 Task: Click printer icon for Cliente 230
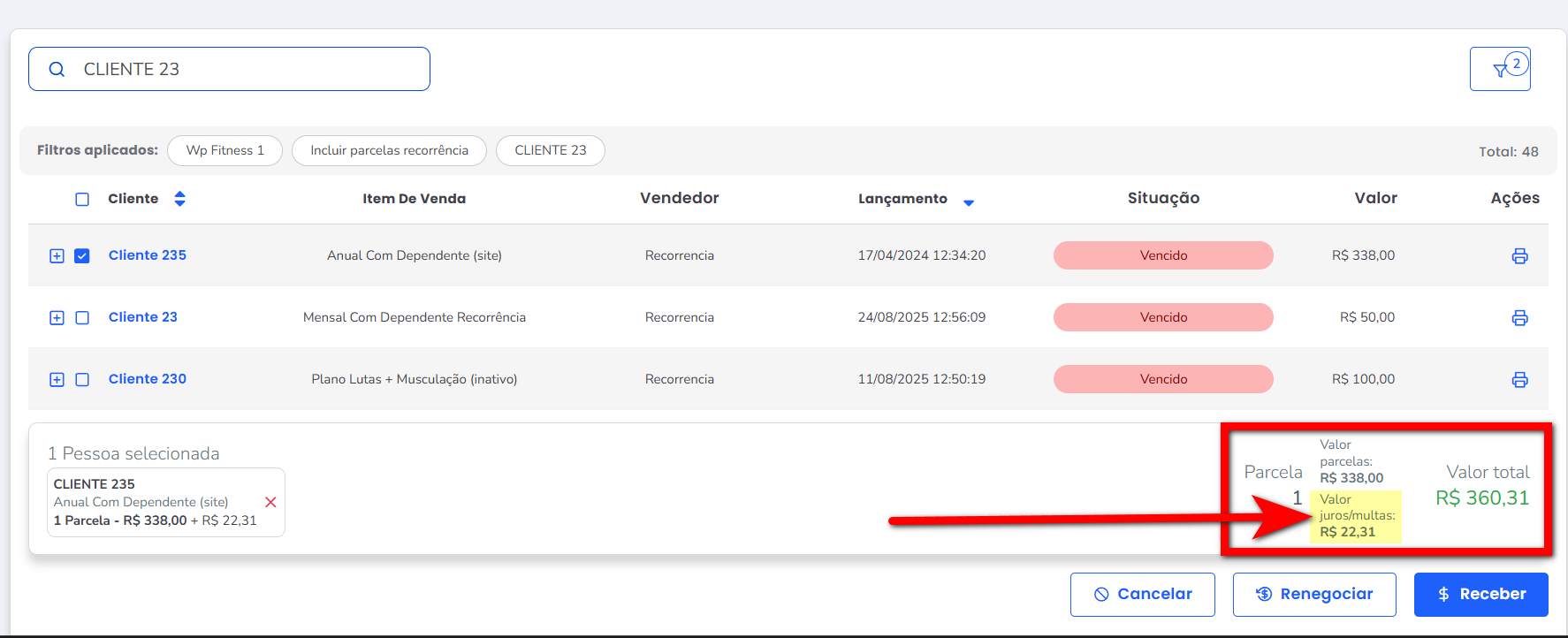tap(1519, 380)
